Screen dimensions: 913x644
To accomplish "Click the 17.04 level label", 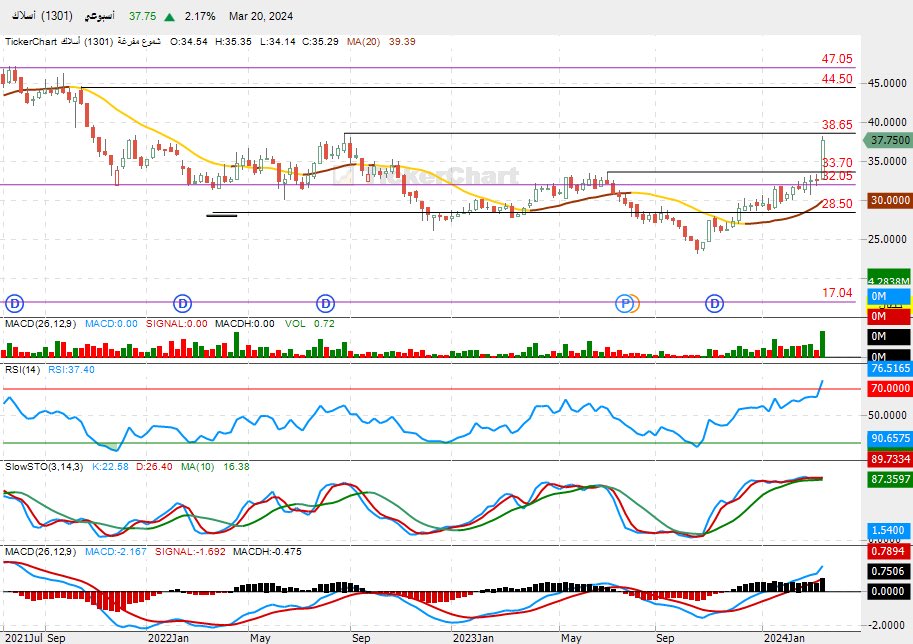I will pos(837,293).
